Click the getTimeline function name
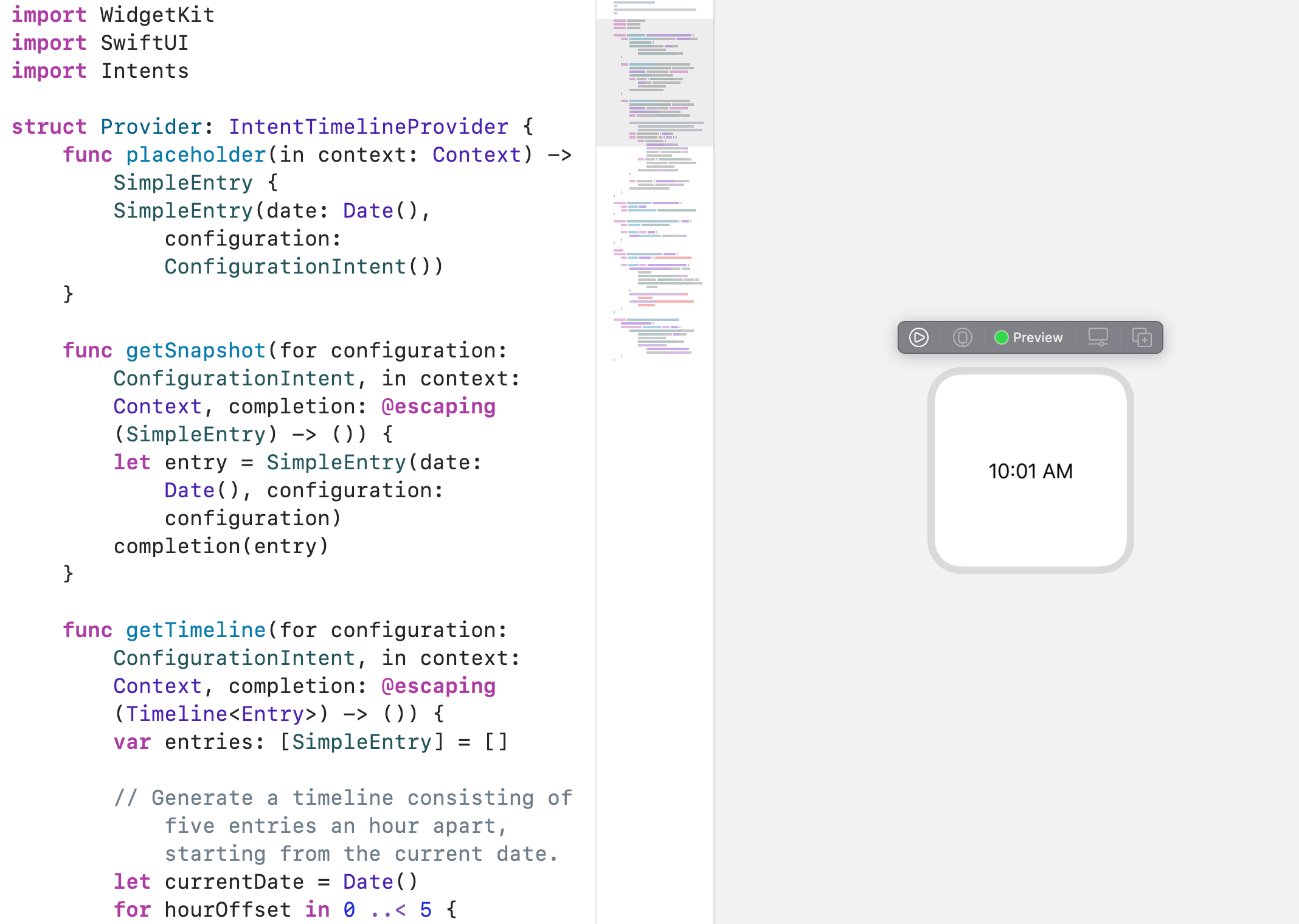1299x924 pixels. tap(196, 630)
